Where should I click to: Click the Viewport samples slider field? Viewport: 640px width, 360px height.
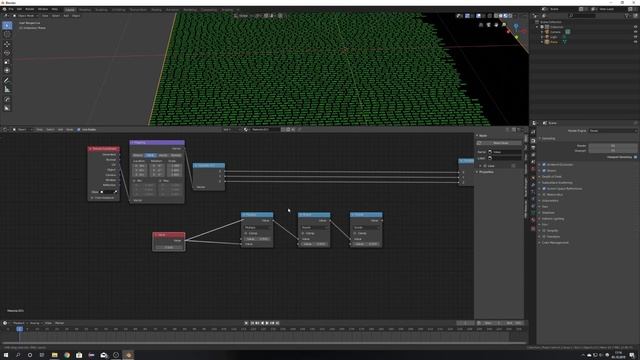[613, 151]
